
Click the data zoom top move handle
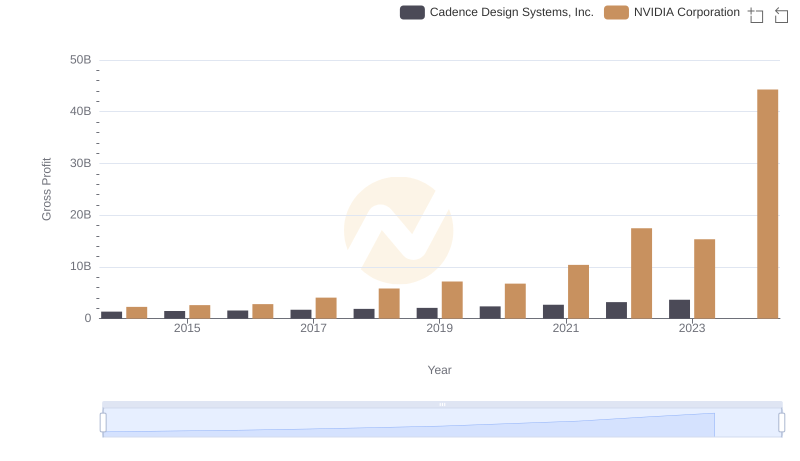(x=442, y=404)
